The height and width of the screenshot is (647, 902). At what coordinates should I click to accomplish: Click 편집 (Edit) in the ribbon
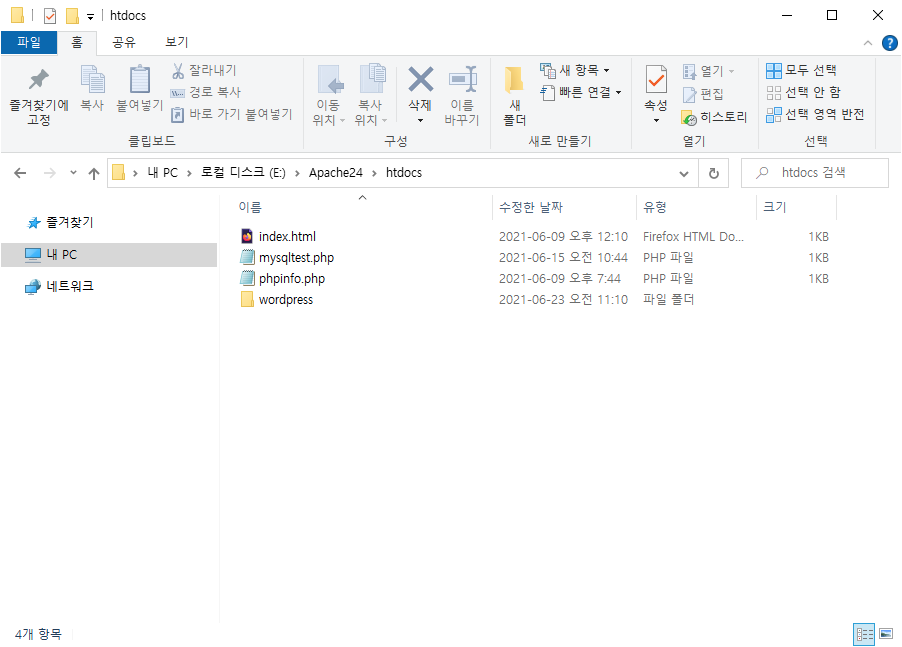(x=703, y=94)
